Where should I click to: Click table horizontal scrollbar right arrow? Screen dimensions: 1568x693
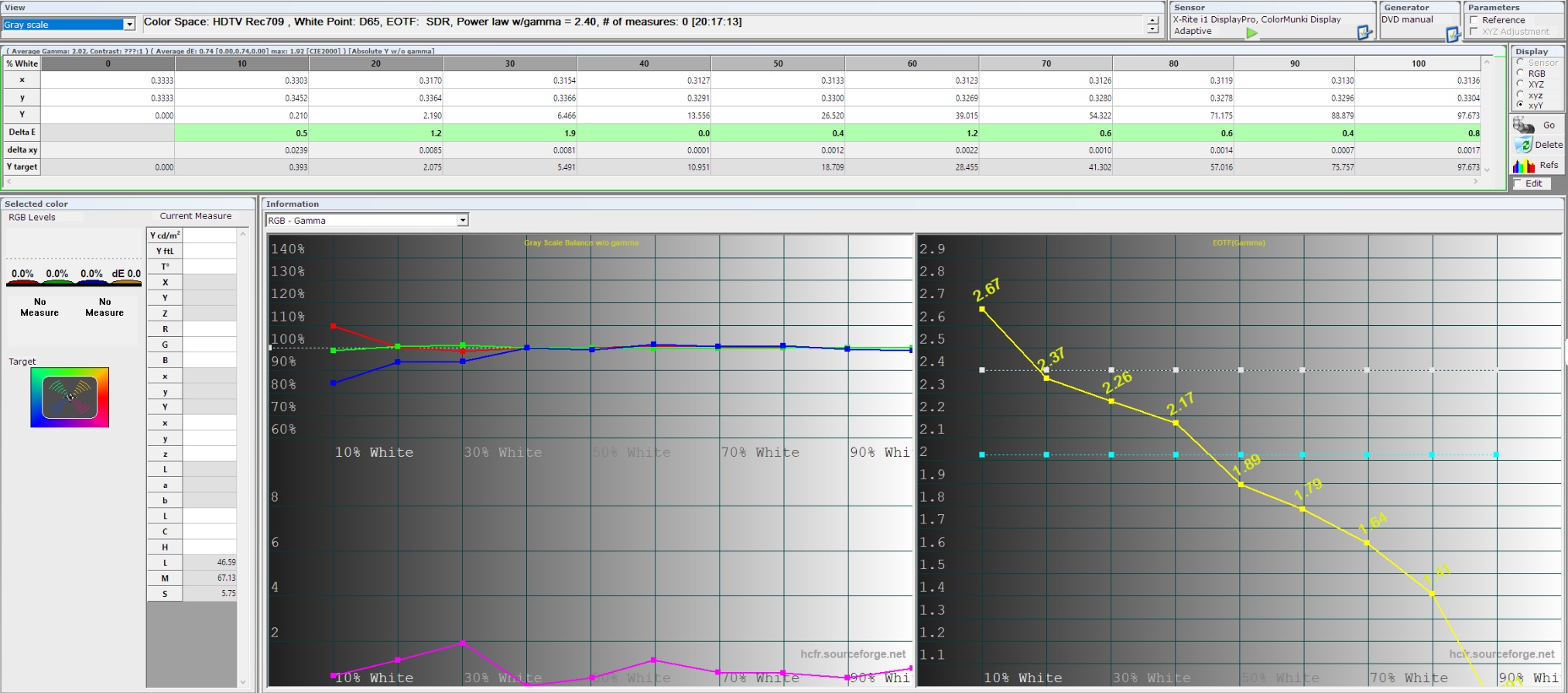(1476, 181)
